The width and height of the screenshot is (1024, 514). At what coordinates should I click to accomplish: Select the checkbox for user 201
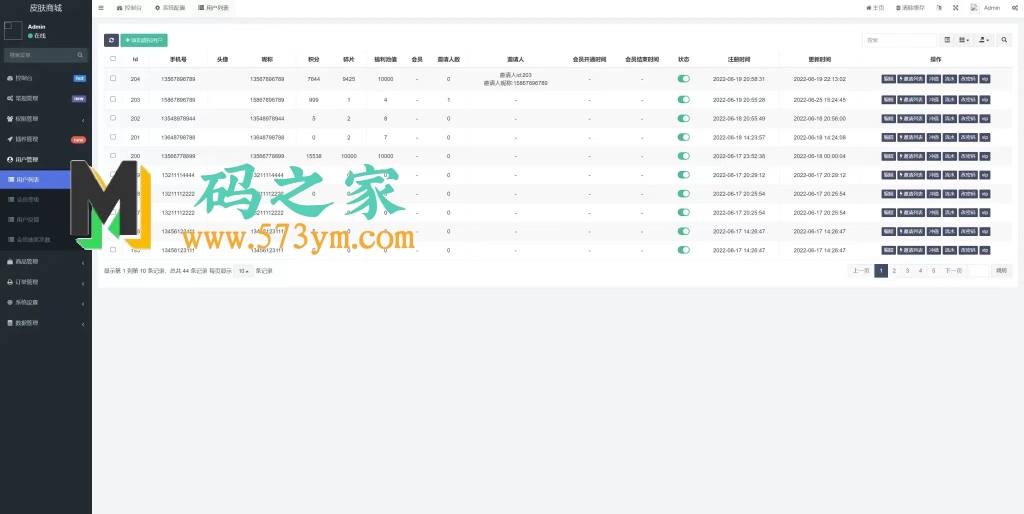(113, 137)
